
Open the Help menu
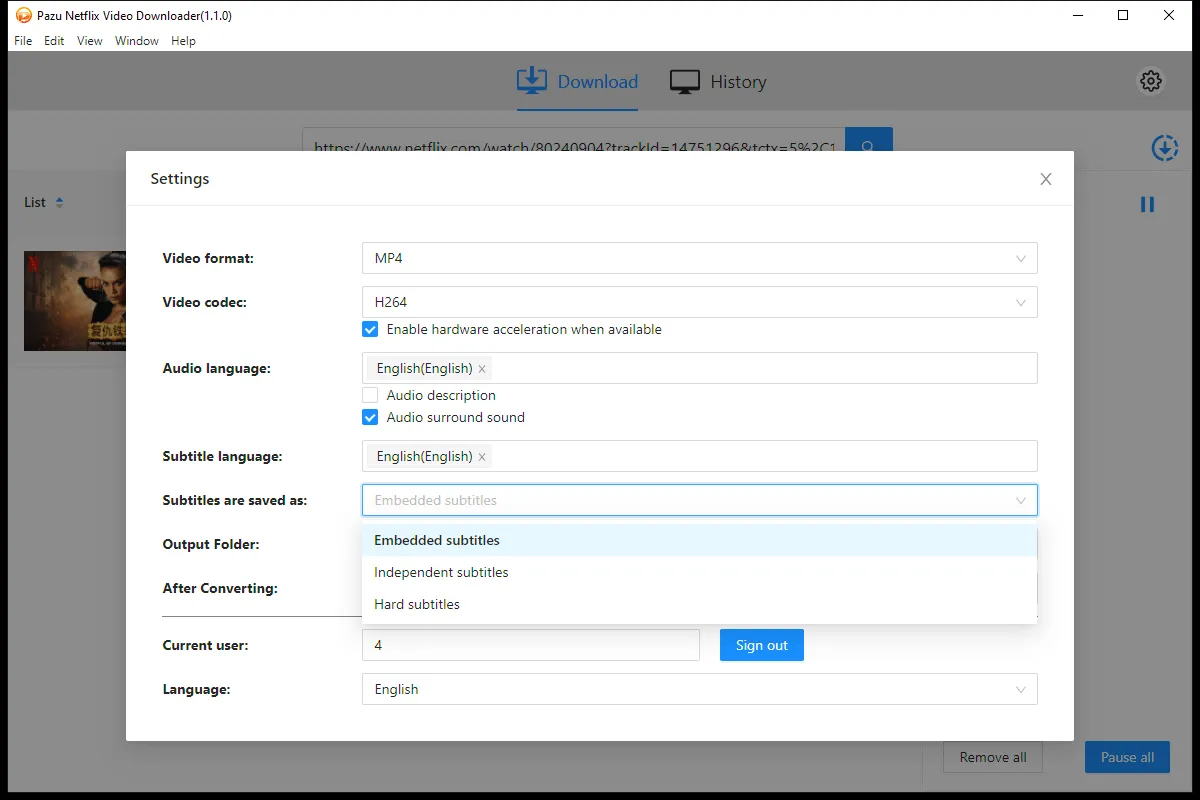pos(183,41)
